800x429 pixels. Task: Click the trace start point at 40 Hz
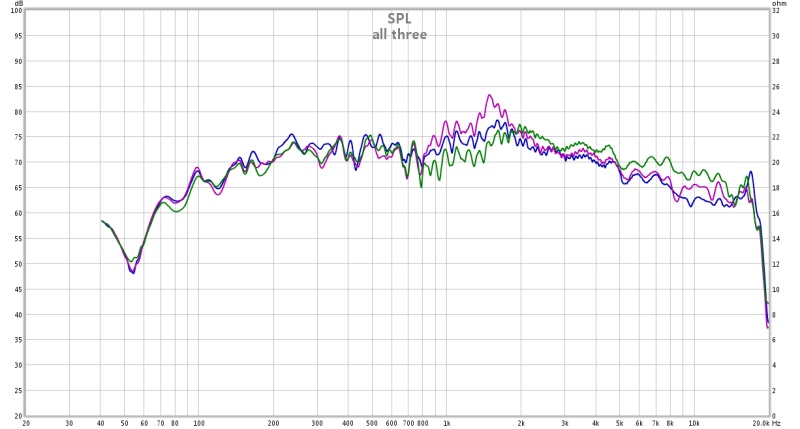101,221
